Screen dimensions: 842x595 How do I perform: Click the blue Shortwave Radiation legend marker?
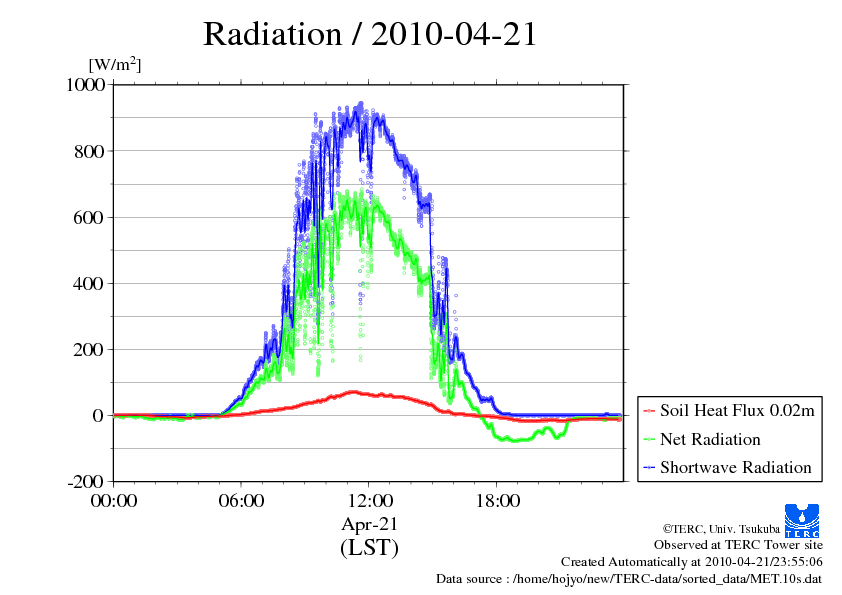coord(649,468)
